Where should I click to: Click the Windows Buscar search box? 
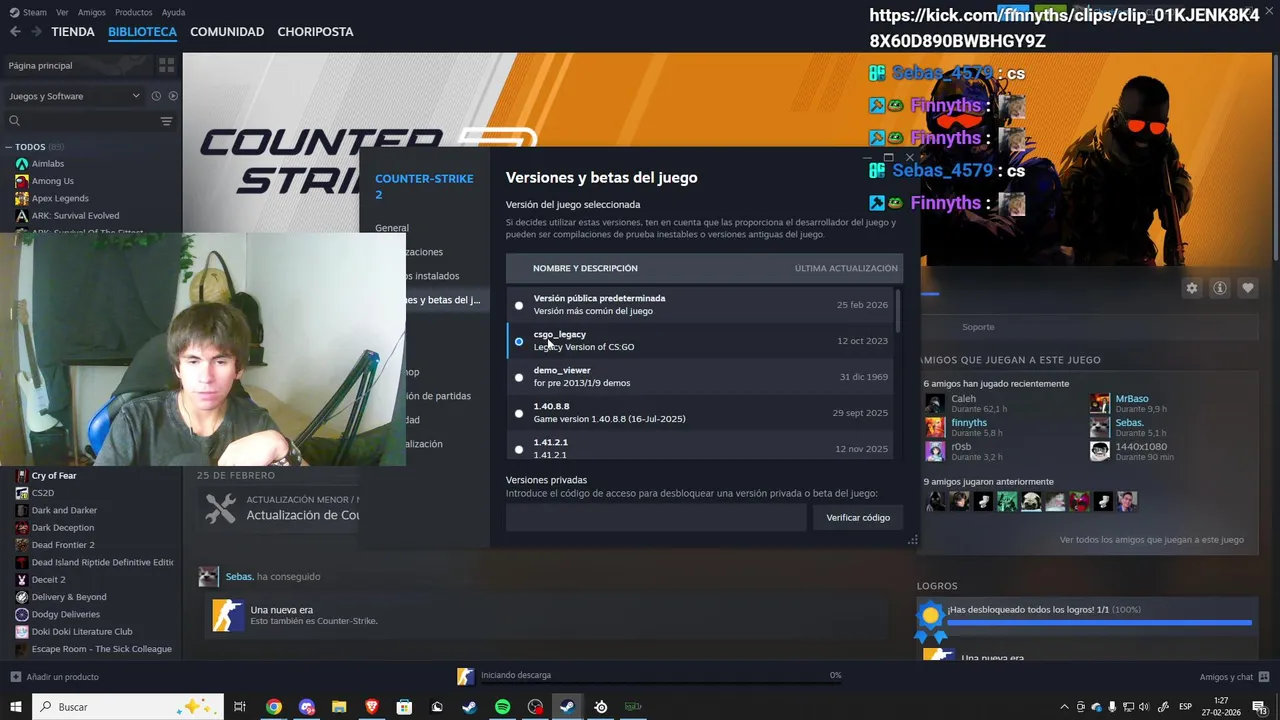(x=128, y=707)
